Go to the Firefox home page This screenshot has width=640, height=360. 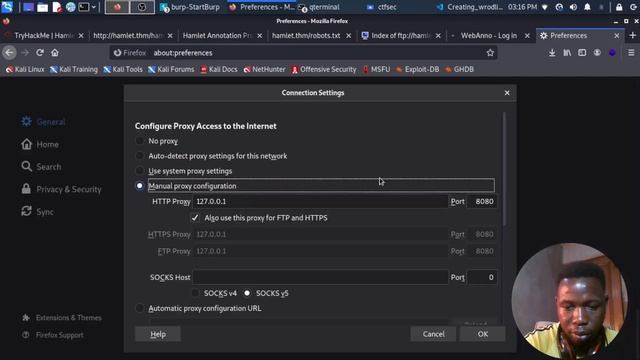click(55, 53)
